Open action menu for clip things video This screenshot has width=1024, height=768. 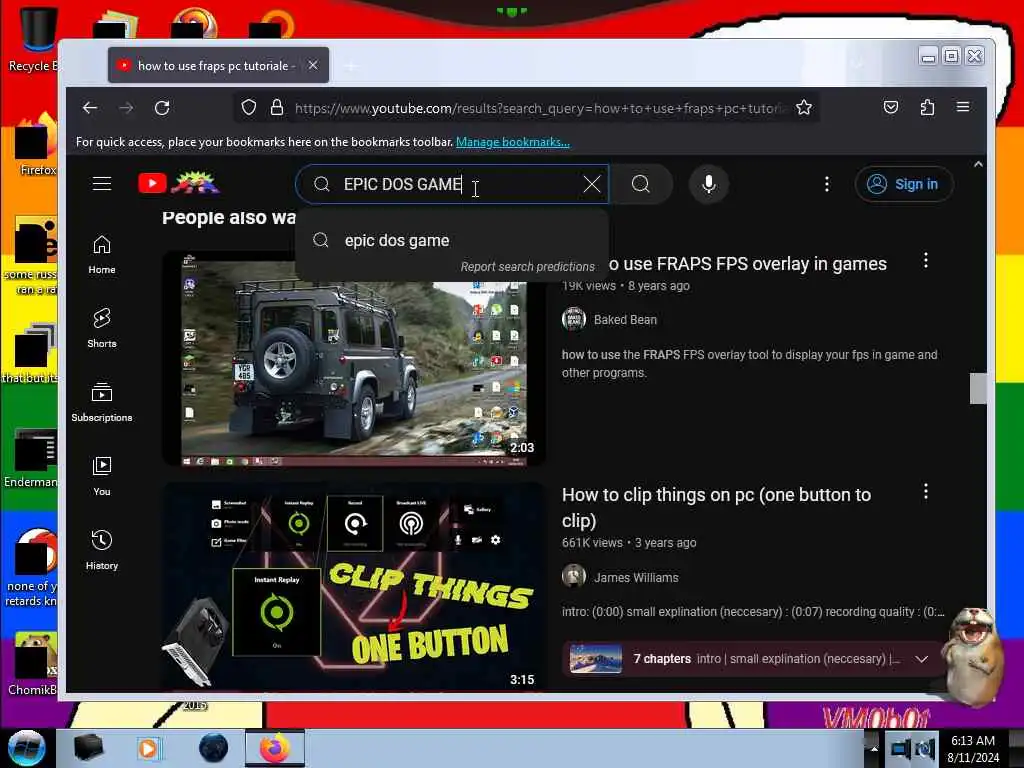tap(925, 492)
